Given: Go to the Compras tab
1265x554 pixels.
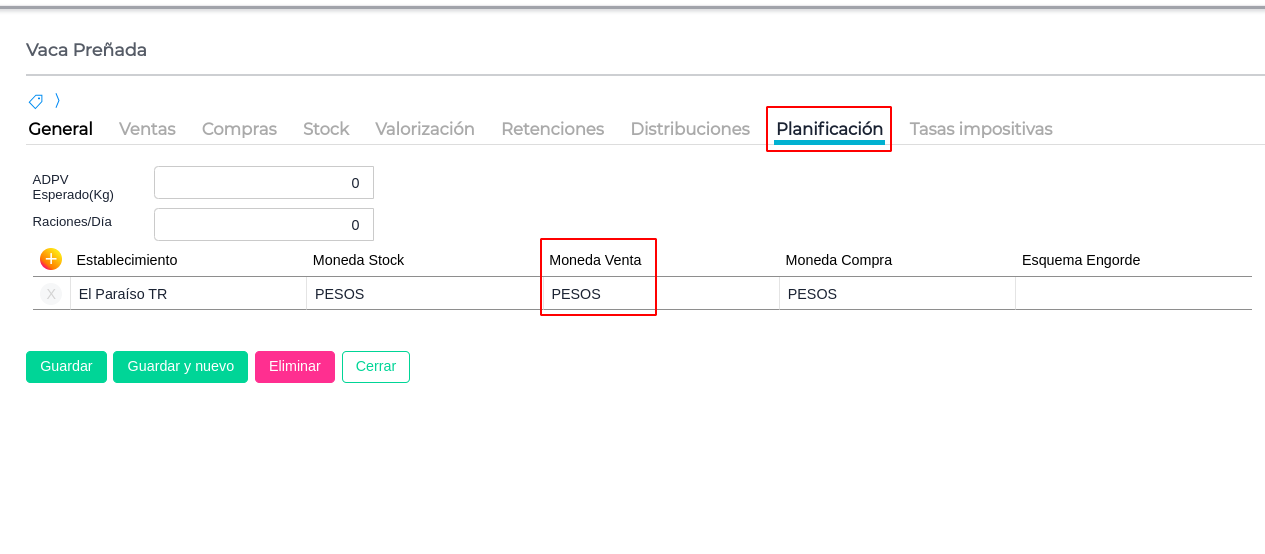Looking at the screenshot, I should 239,129.
